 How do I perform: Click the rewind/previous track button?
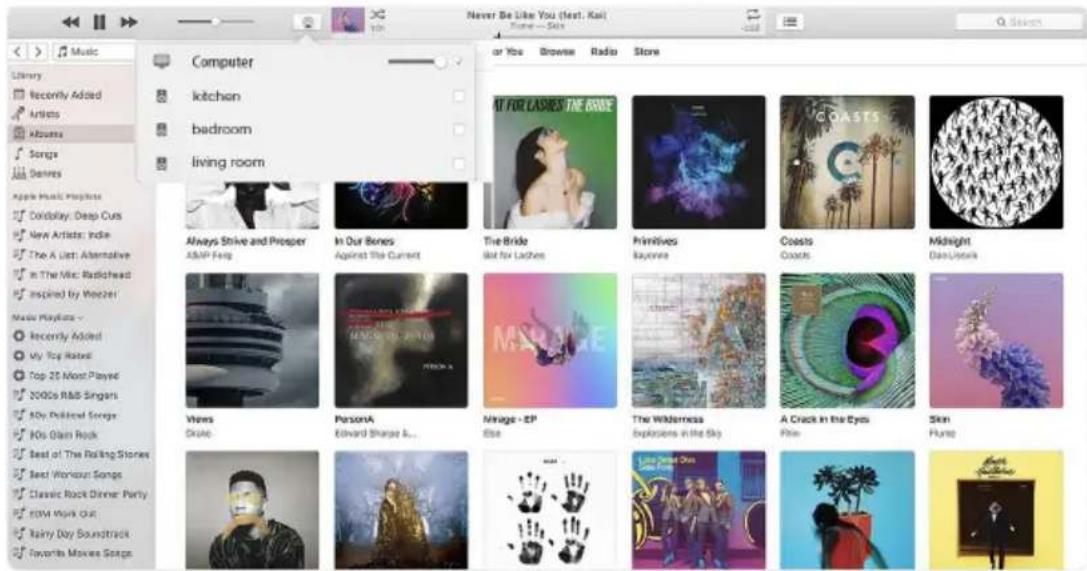coord(70,22)
